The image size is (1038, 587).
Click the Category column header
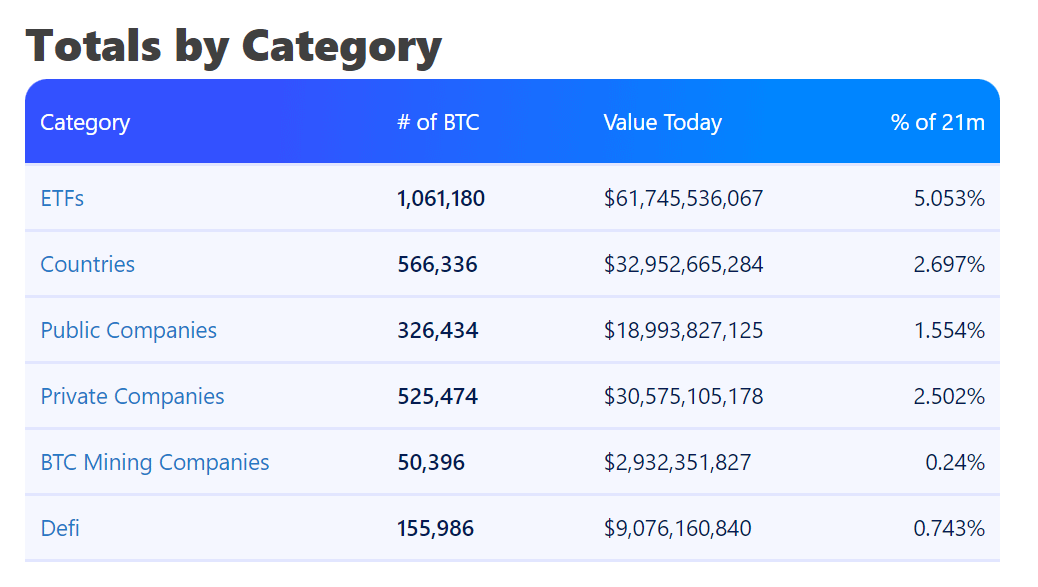click(85, 122)
